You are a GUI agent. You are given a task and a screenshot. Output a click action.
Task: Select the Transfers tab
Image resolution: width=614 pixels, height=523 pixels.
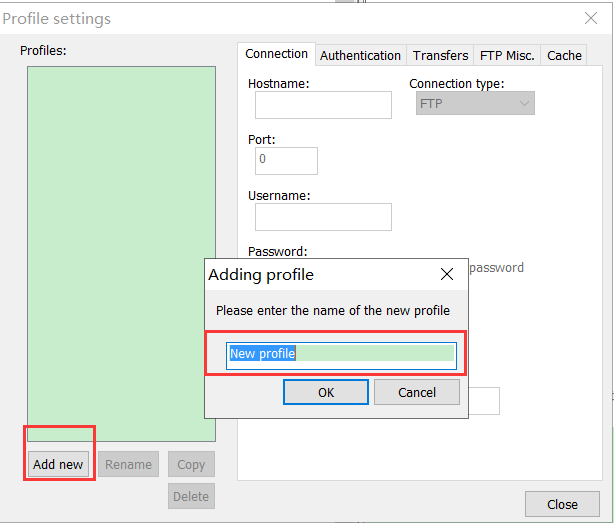click(x=440, y=55)
